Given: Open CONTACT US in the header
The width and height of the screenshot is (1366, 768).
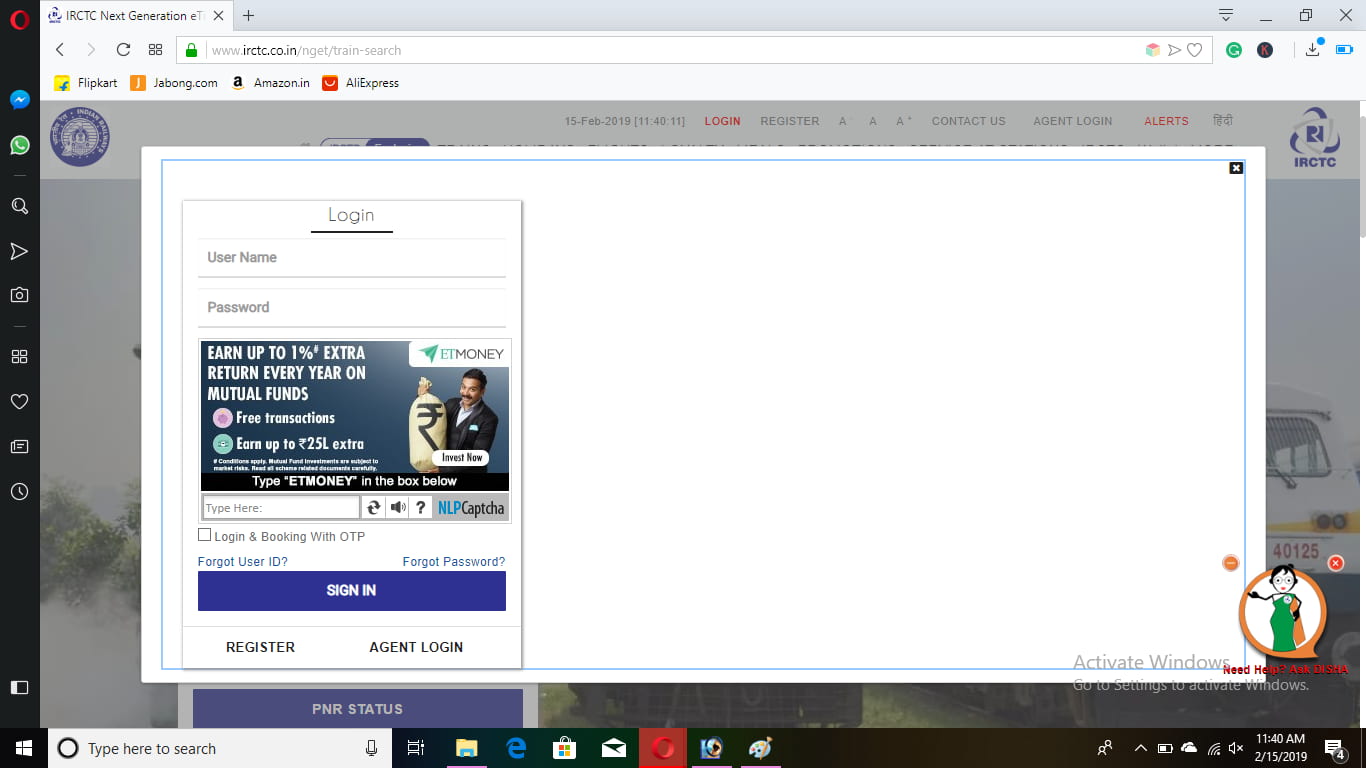Looking at the screenshot, I should [969, 121].
